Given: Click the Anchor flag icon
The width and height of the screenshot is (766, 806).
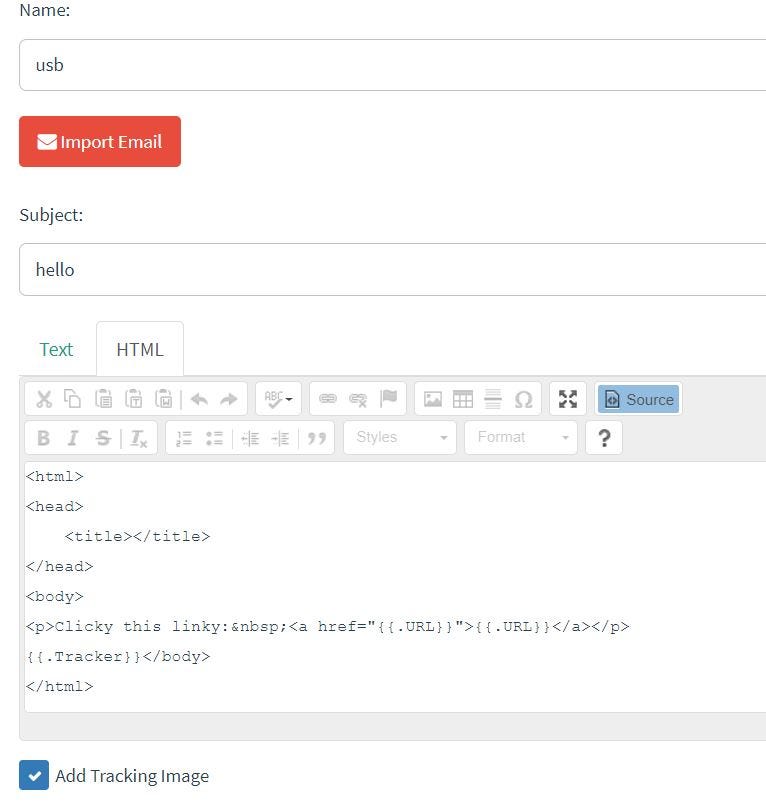Looking at the screenshot, I should point(389,399).
